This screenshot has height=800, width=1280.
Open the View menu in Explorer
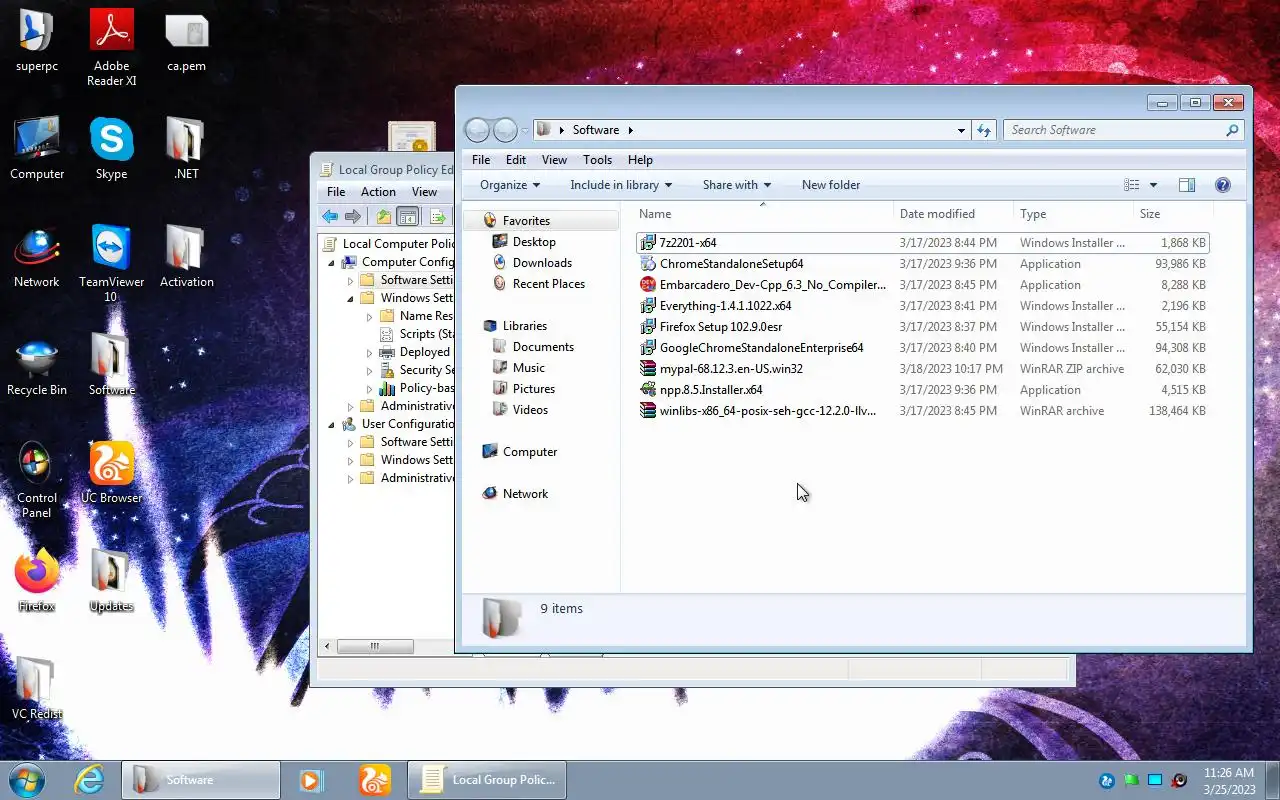[554, 160]
